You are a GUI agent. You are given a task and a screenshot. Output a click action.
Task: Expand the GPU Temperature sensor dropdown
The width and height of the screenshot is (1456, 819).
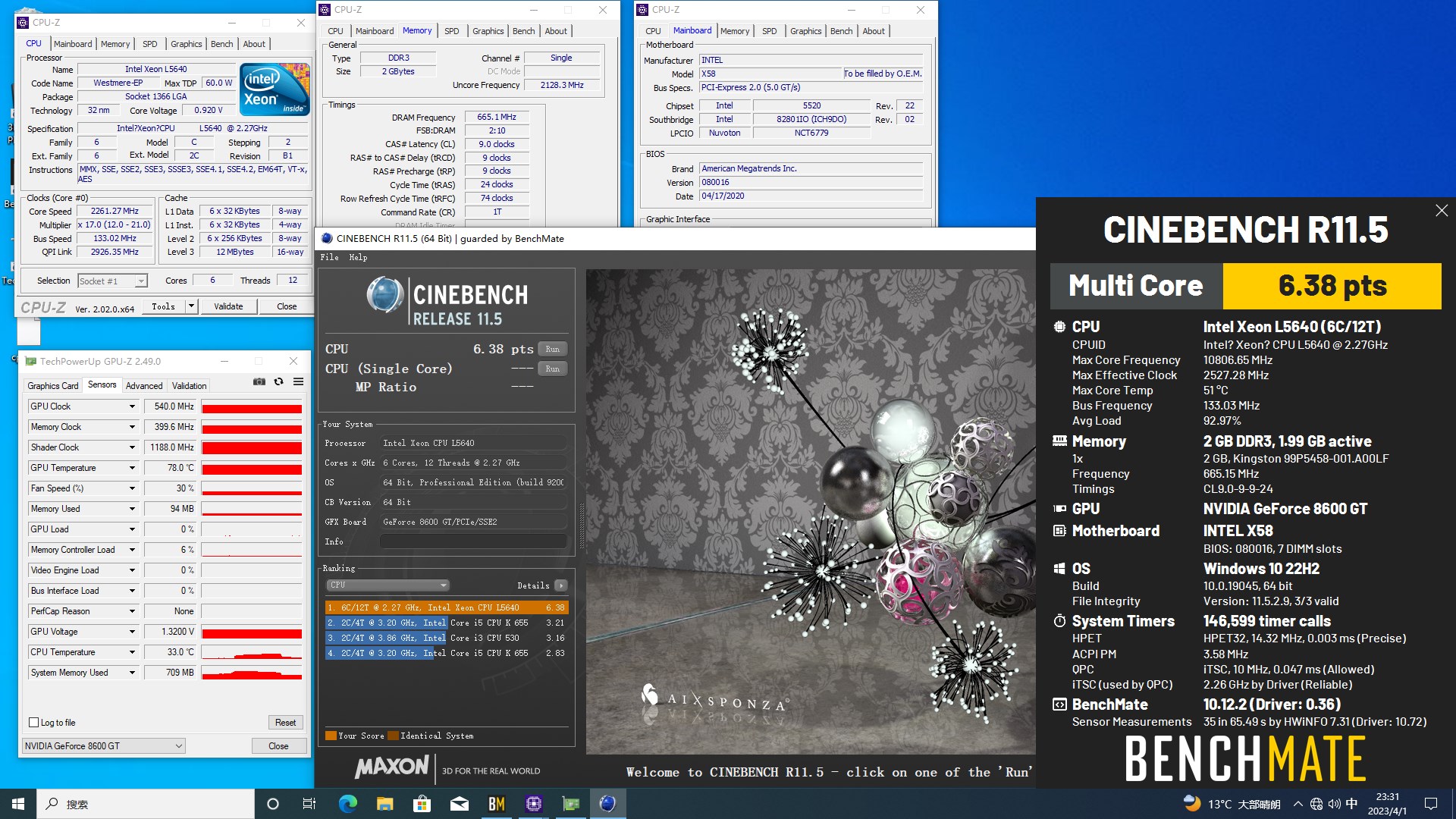[x=132, y=468]
